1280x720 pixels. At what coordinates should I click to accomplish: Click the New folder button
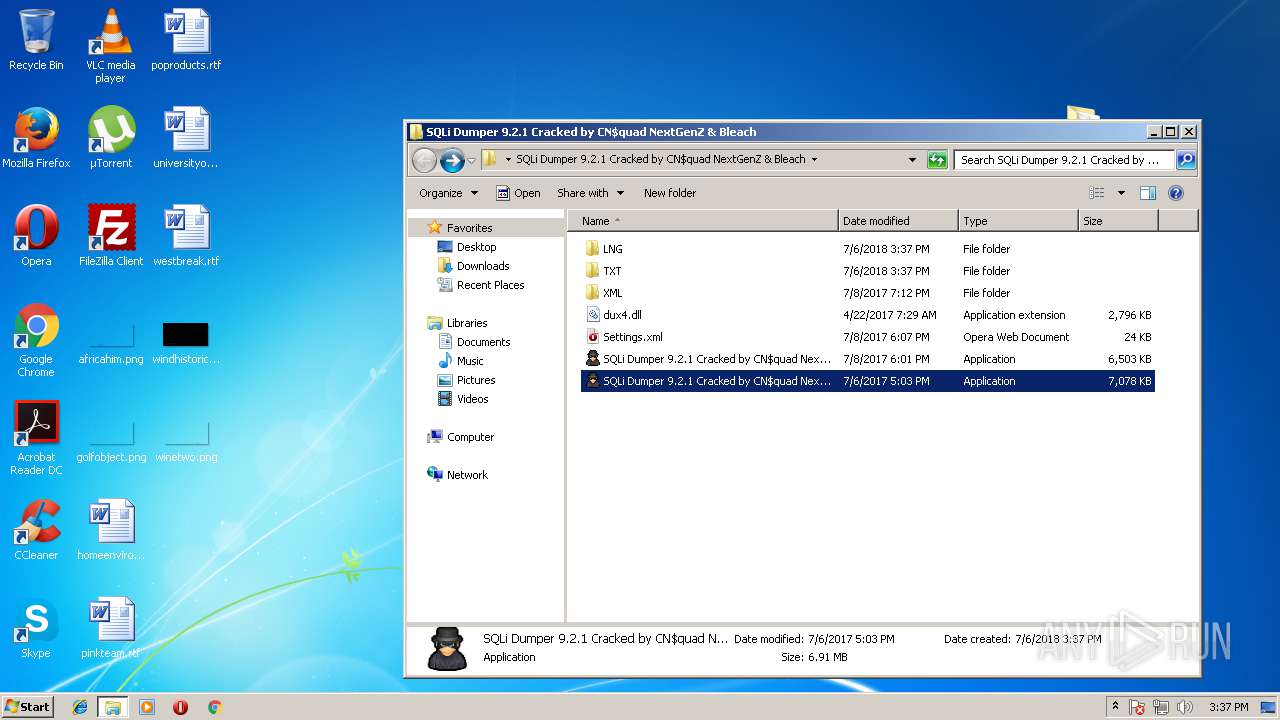click(670, 193)
